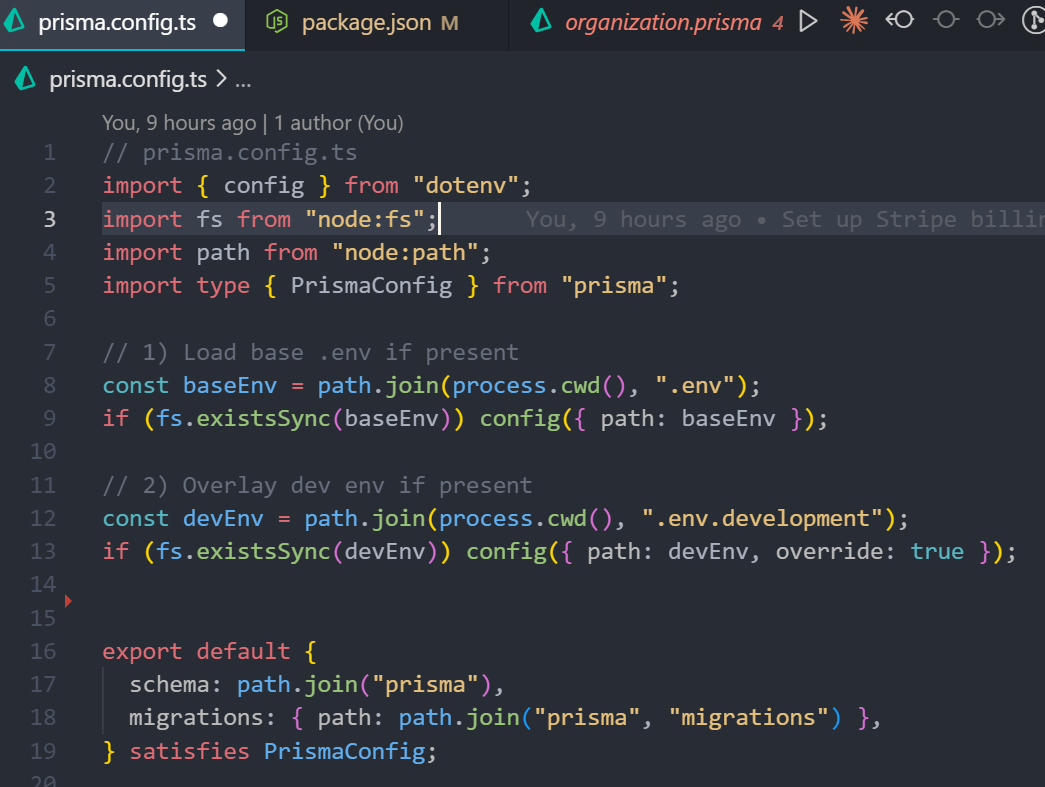The height and width of the screenshot is (787, 1045).
Task: Expand the breadcrumb ellipsis
Action: pos(243,81)
